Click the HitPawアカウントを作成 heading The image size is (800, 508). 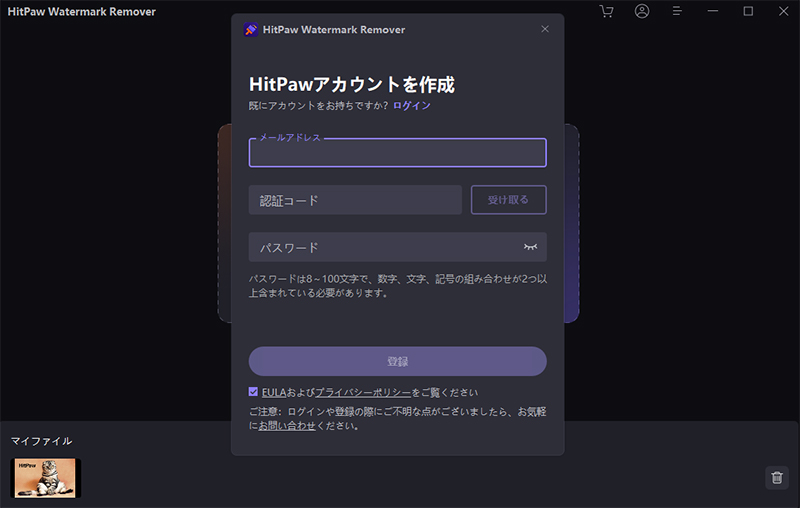(352, 84)
